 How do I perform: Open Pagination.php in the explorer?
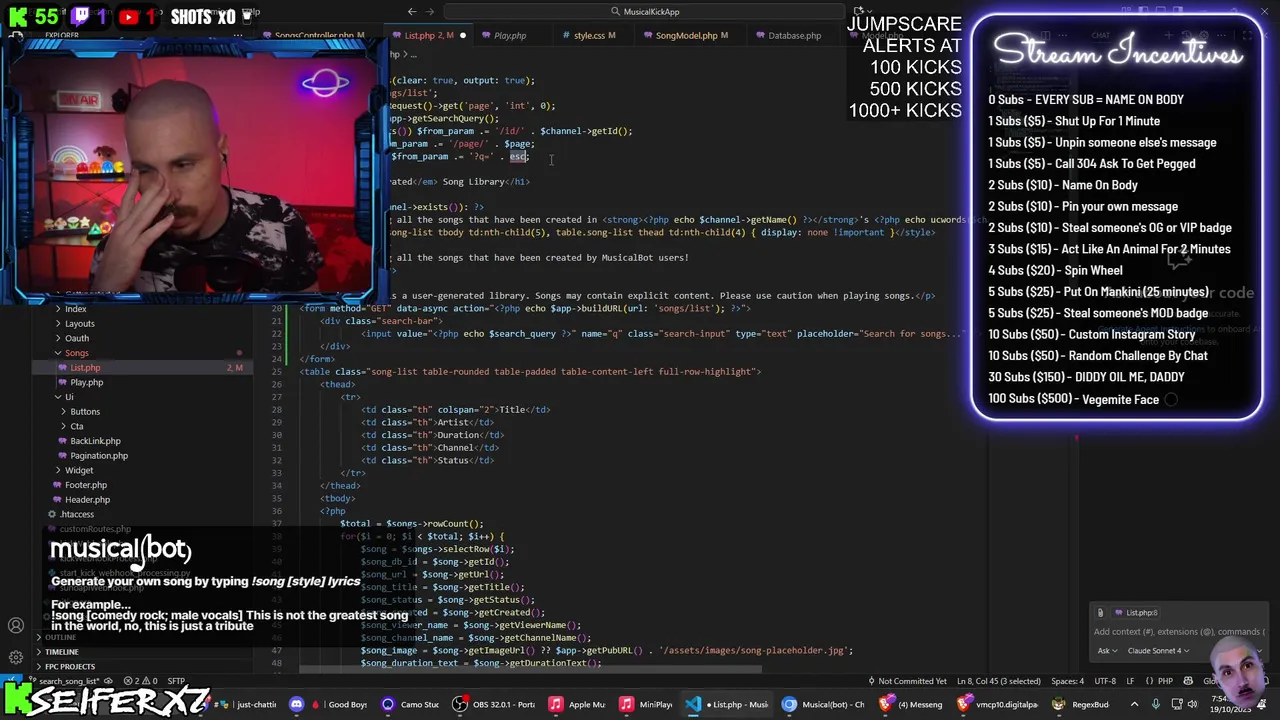[99, 455]
